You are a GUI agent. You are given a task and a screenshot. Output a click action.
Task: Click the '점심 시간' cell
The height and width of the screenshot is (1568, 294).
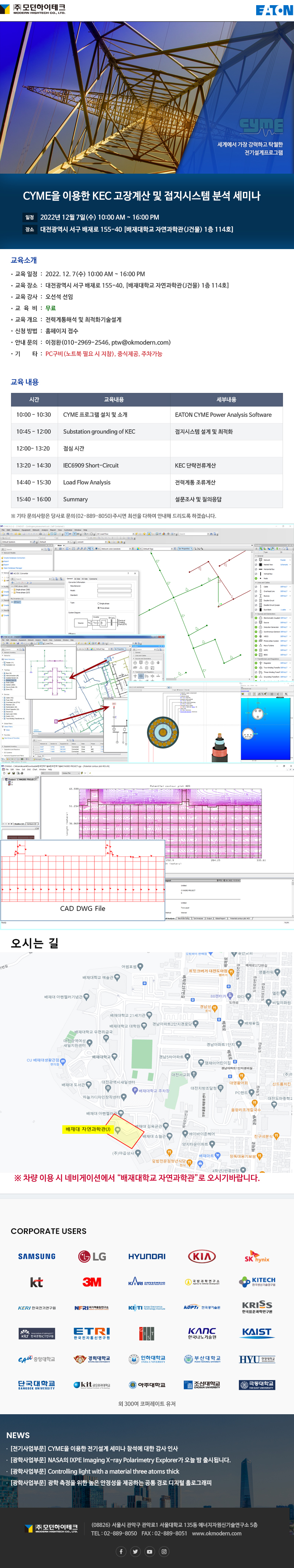(x=114, y=448)
